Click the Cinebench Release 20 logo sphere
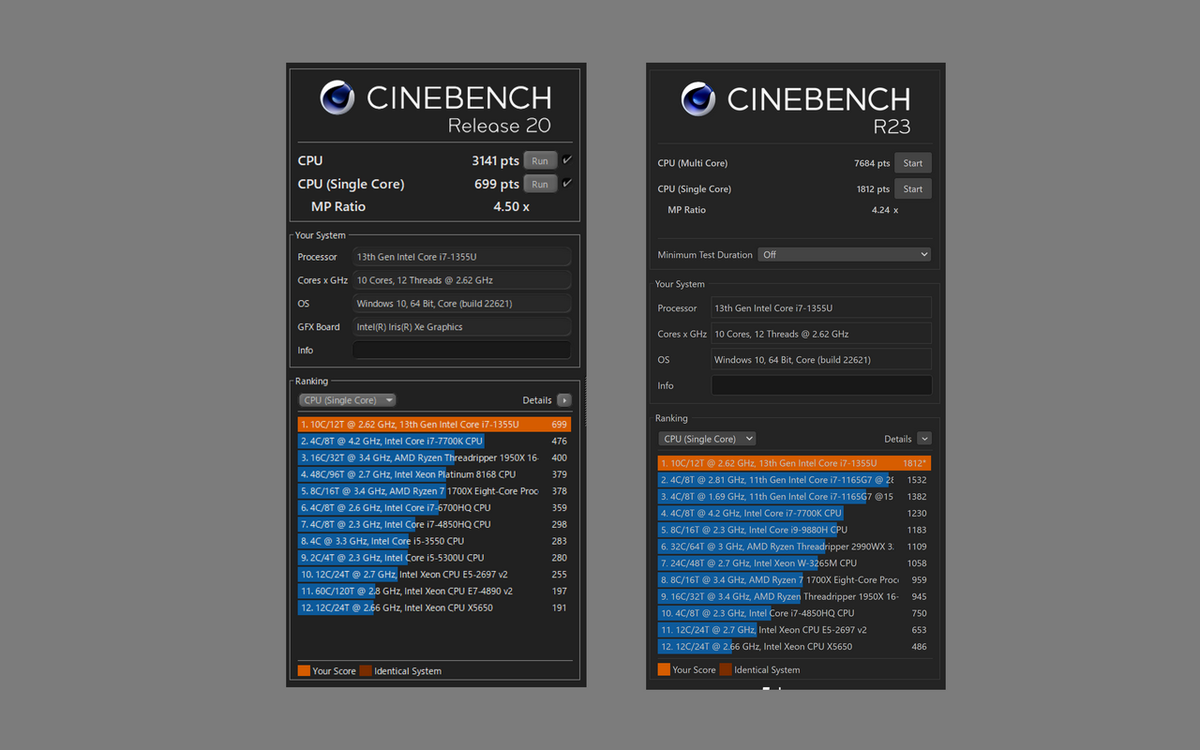The width and height of the screenshot is (1200, 750). click(338, 98)
